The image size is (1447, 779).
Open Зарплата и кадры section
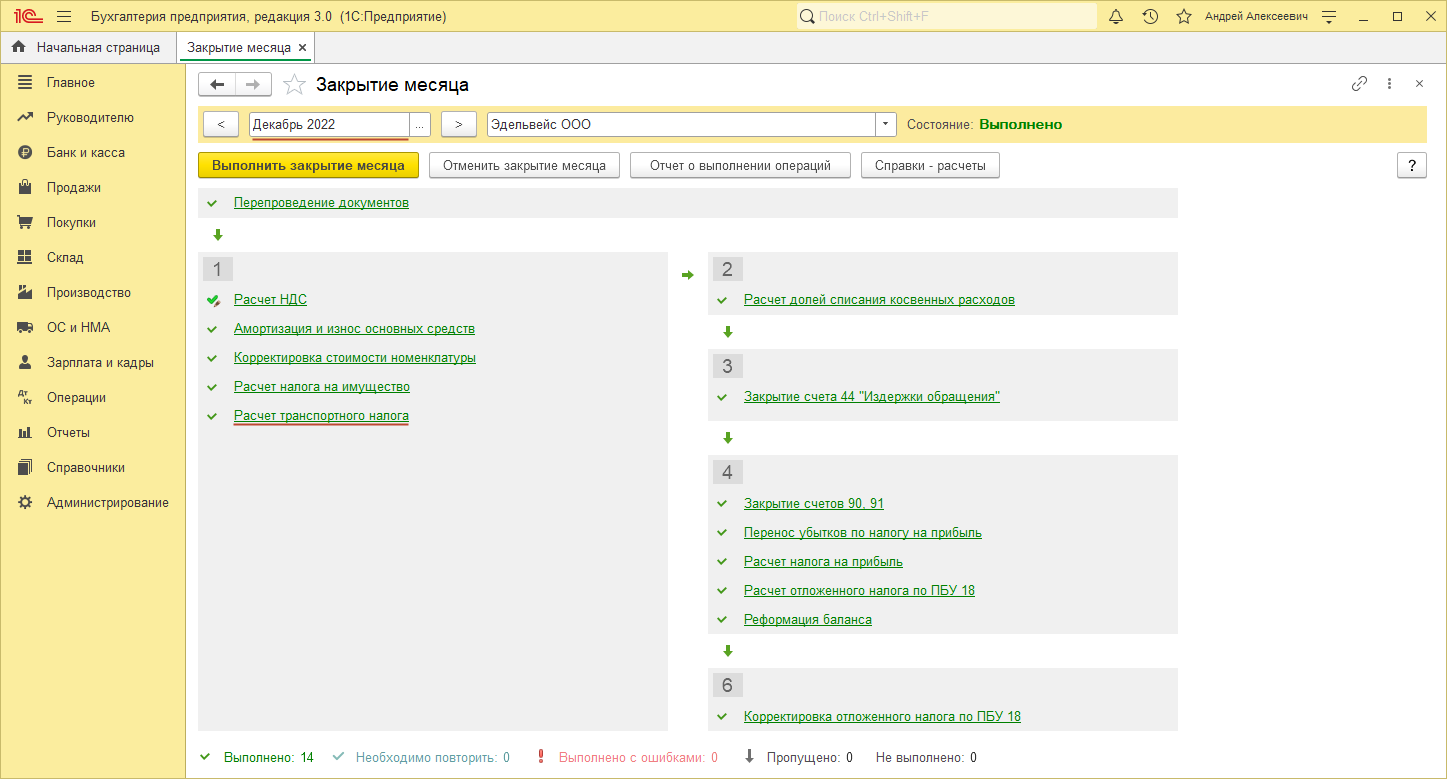click(x=100, y=362)
